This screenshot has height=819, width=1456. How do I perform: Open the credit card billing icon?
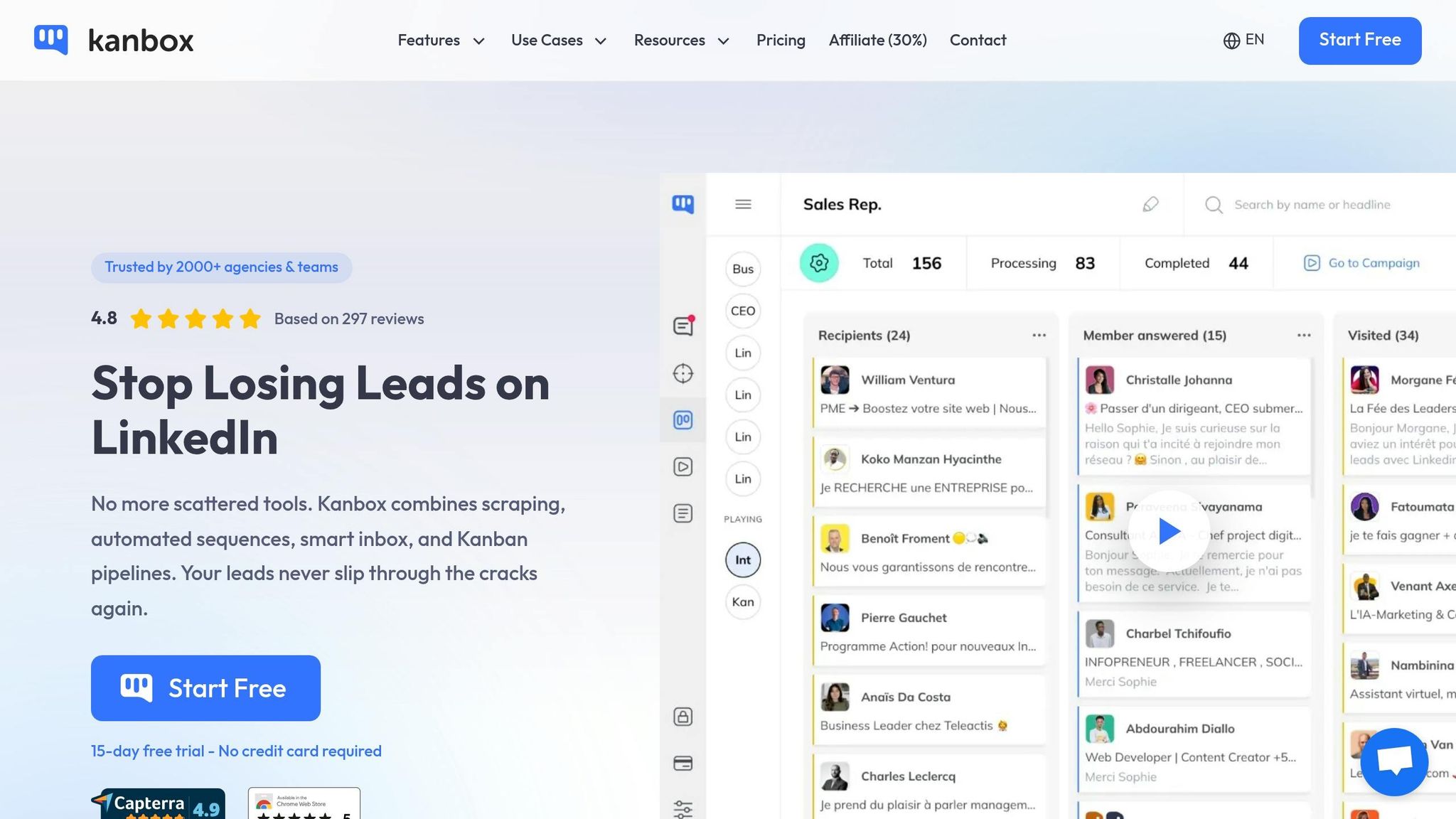682,764
